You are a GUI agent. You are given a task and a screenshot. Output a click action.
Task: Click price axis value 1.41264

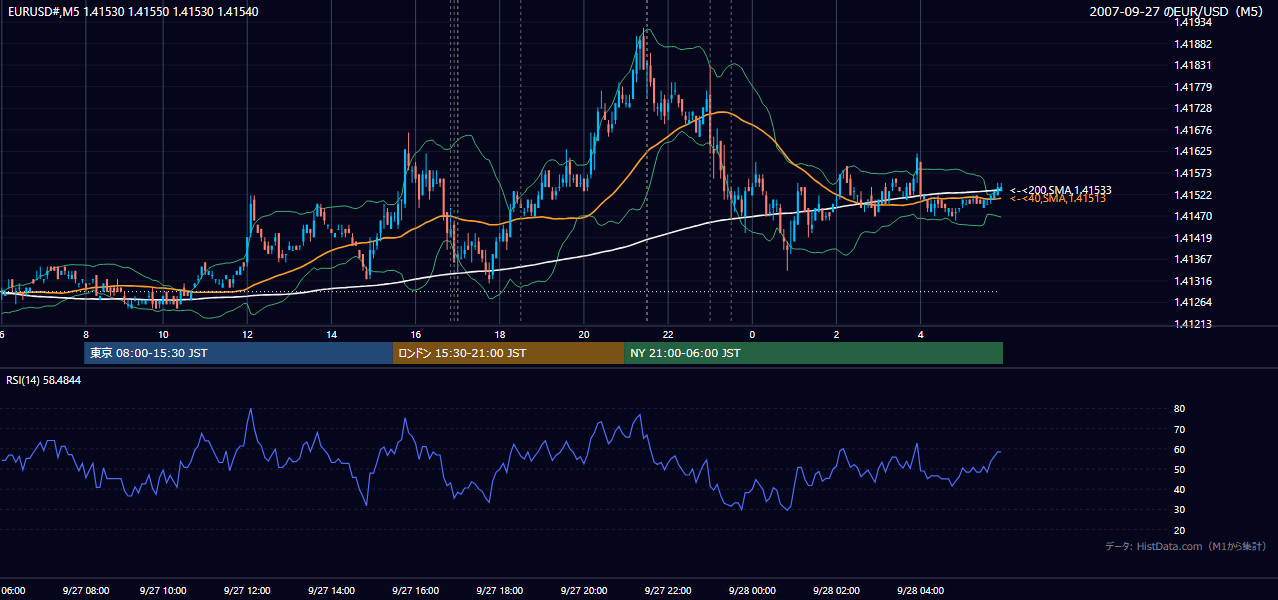(x=1193, y=302)
